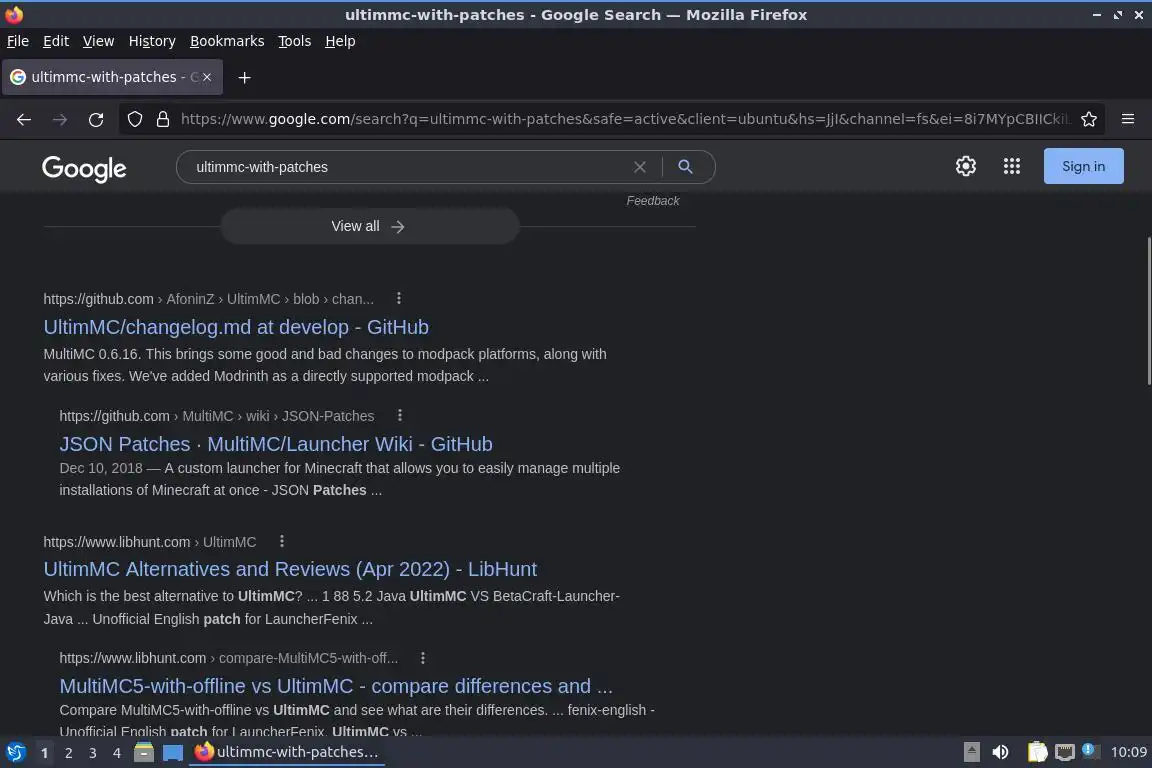The image size is (1152, 768).
Task: Open options for libhunt UltimMC result
Action: 281,542
